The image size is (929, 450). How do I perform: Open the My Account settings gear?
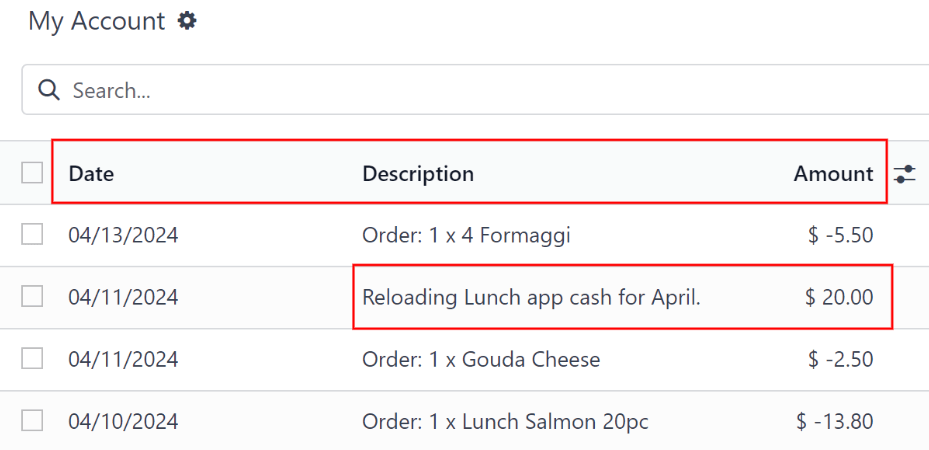click(187, 20)
